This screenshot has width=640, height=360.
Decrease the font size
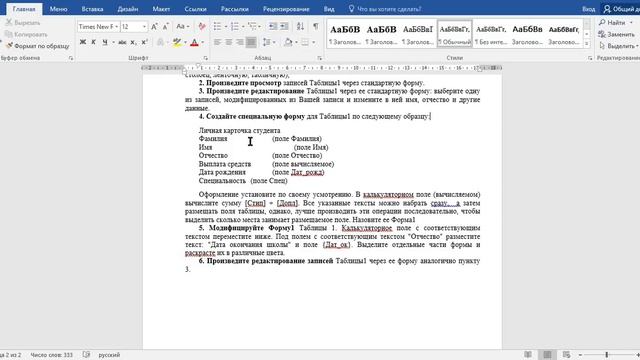165,27
